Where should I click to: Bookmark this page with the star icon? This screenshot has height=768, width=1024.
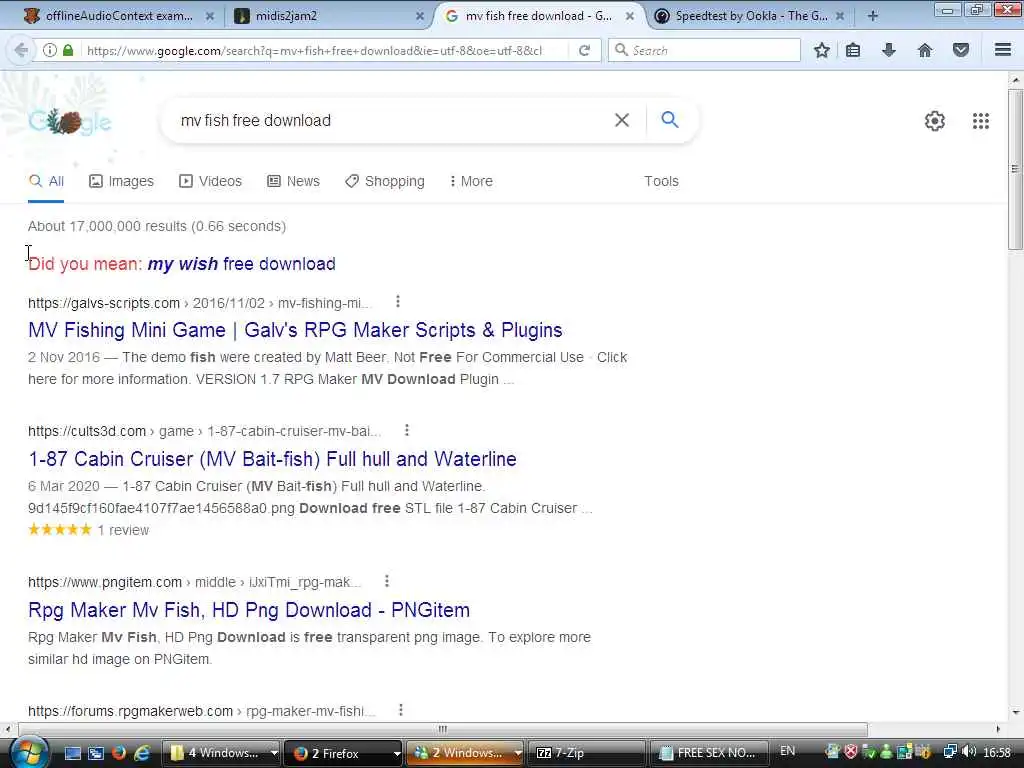pyautogui.click(x=822, y=50)
